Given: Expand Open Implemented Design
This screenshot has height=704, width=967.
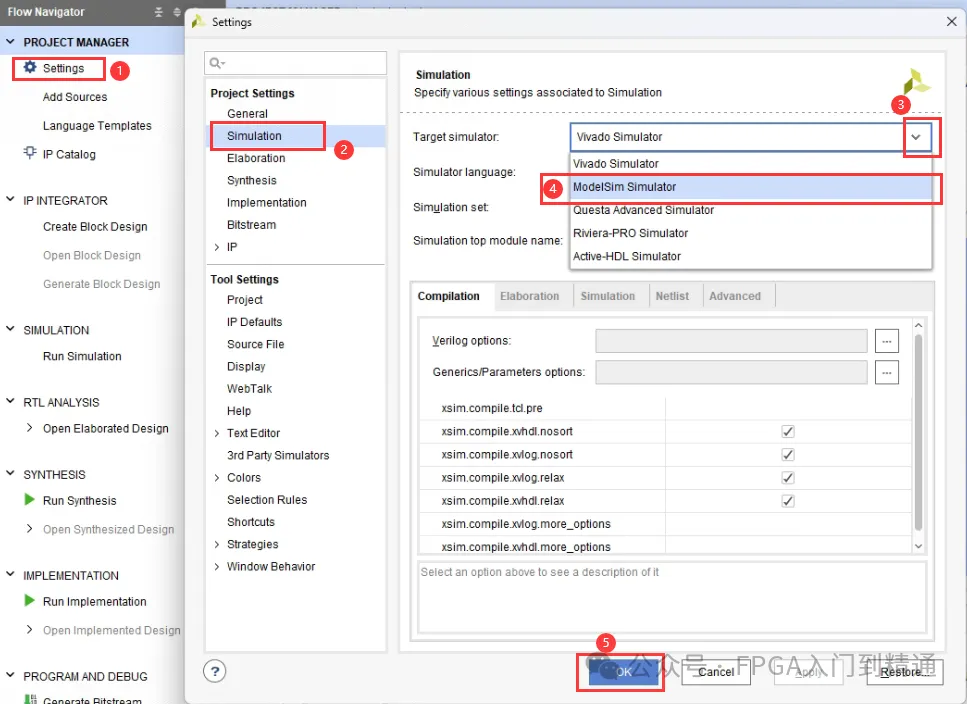Looking at the screenshot, I should click(x=29, y=629).
